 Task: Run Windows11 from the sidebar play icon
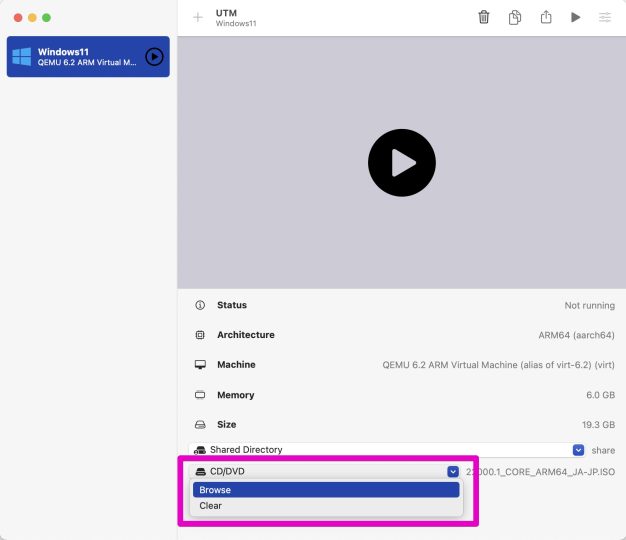[154, 57]
